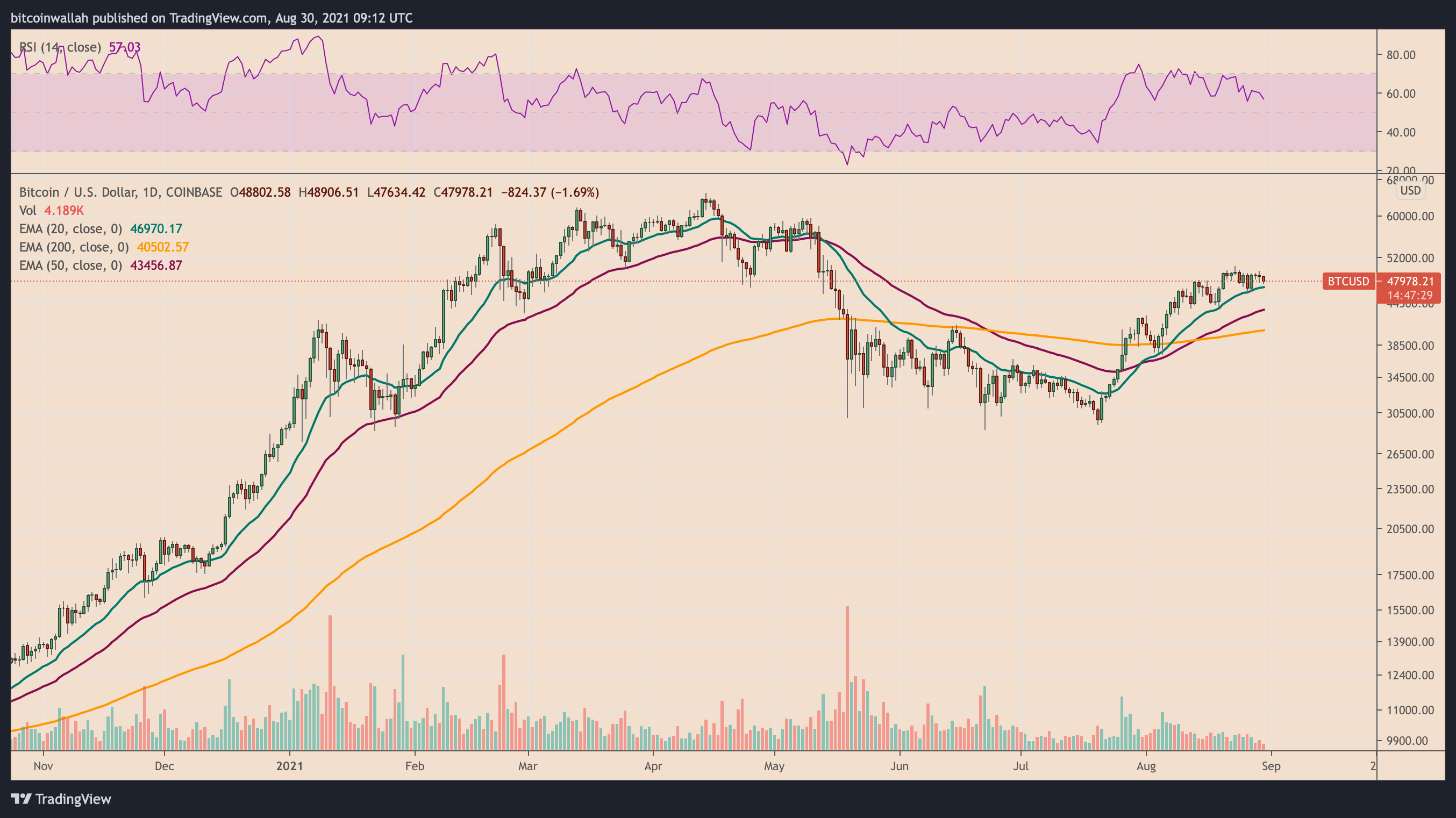Click the May label on the time axis
Viewport: 1456px width, 818px height.
[774, 766]
